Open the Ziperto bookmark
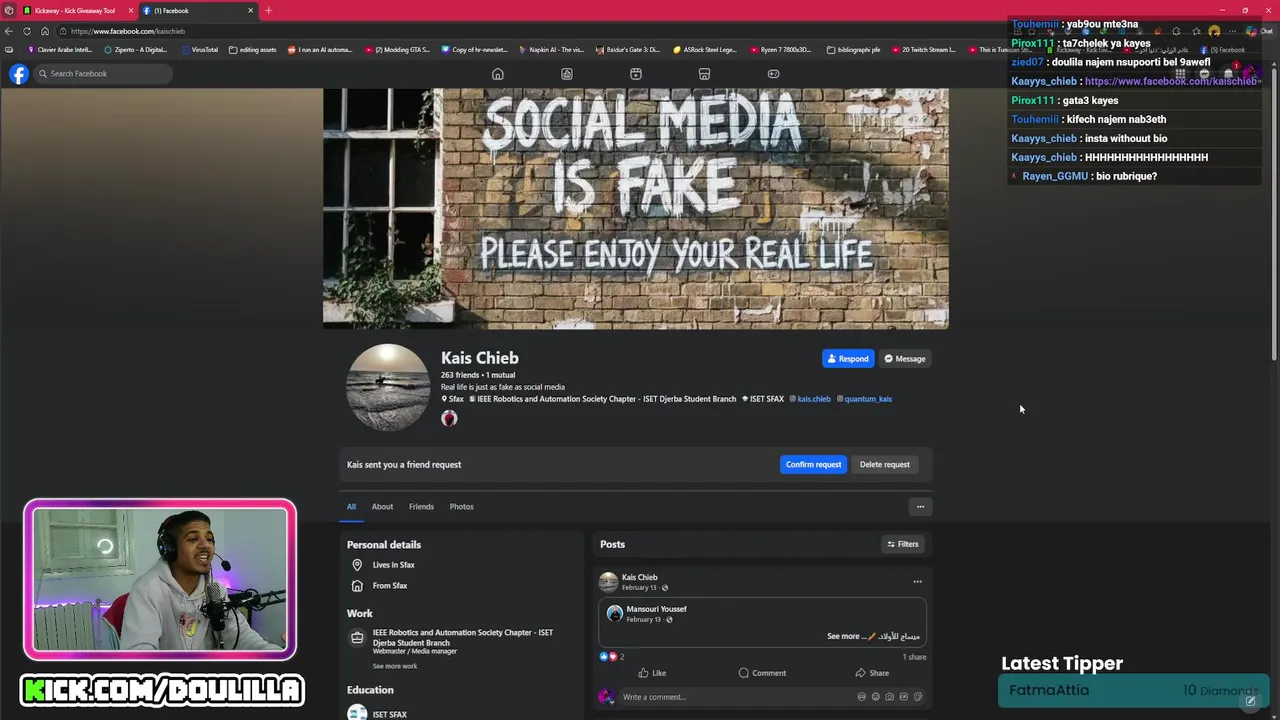 (136, 50)
